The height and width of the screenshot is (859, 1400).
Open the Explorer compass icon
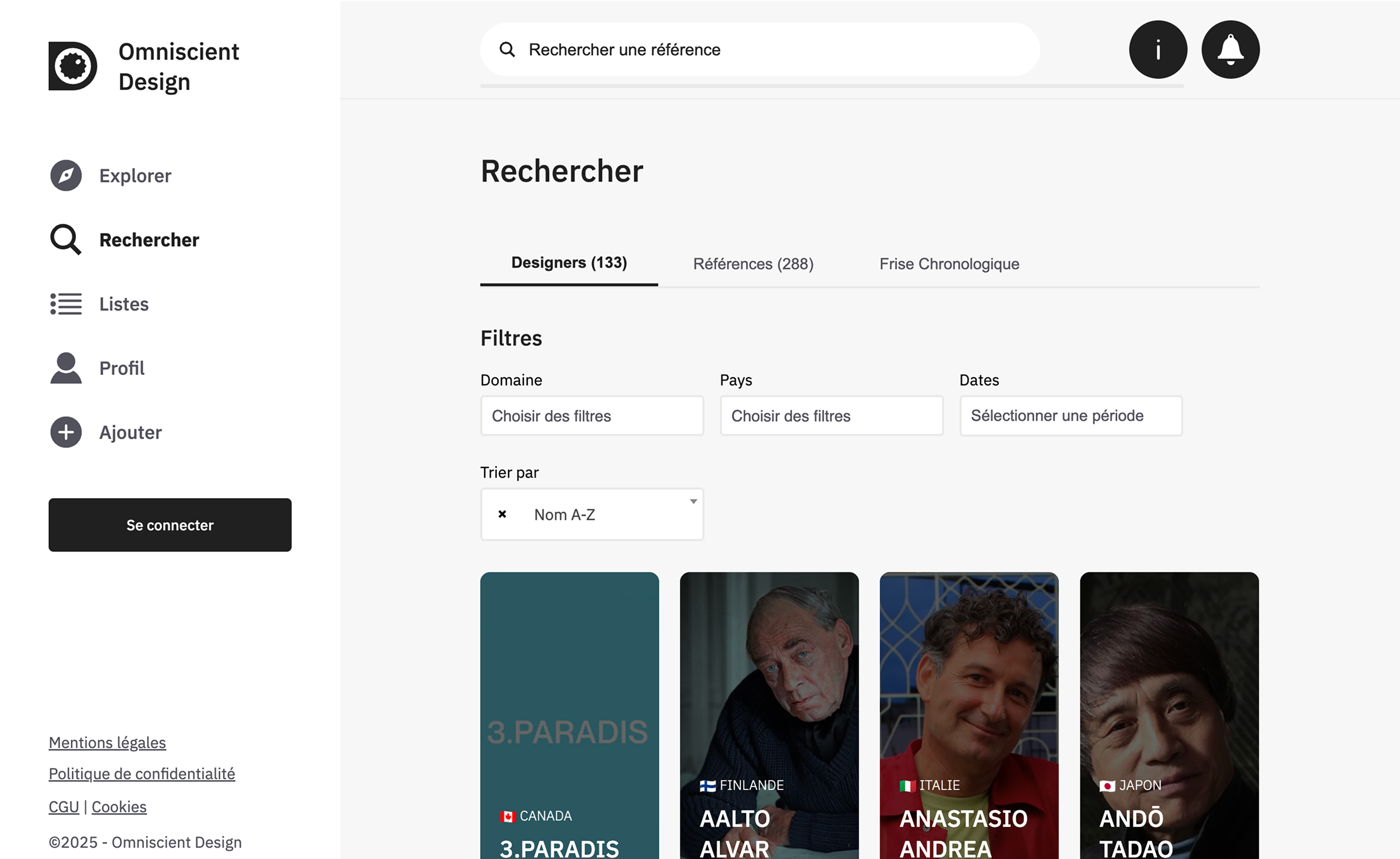66,176
